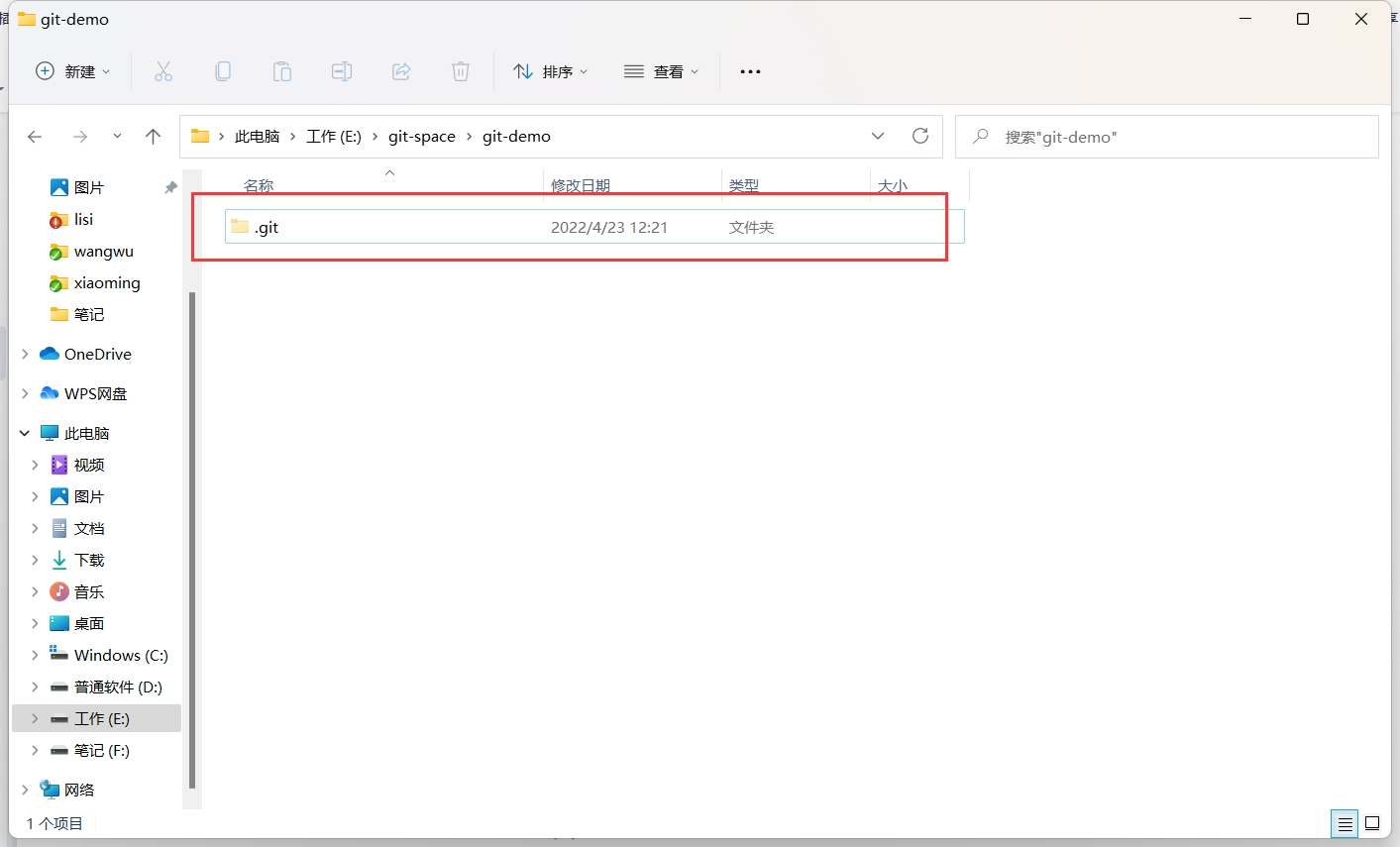Open the 排序 (Sort) dropdown
Image resolution: width=1400 pixels, height=847 pixels.
point(550,71)
